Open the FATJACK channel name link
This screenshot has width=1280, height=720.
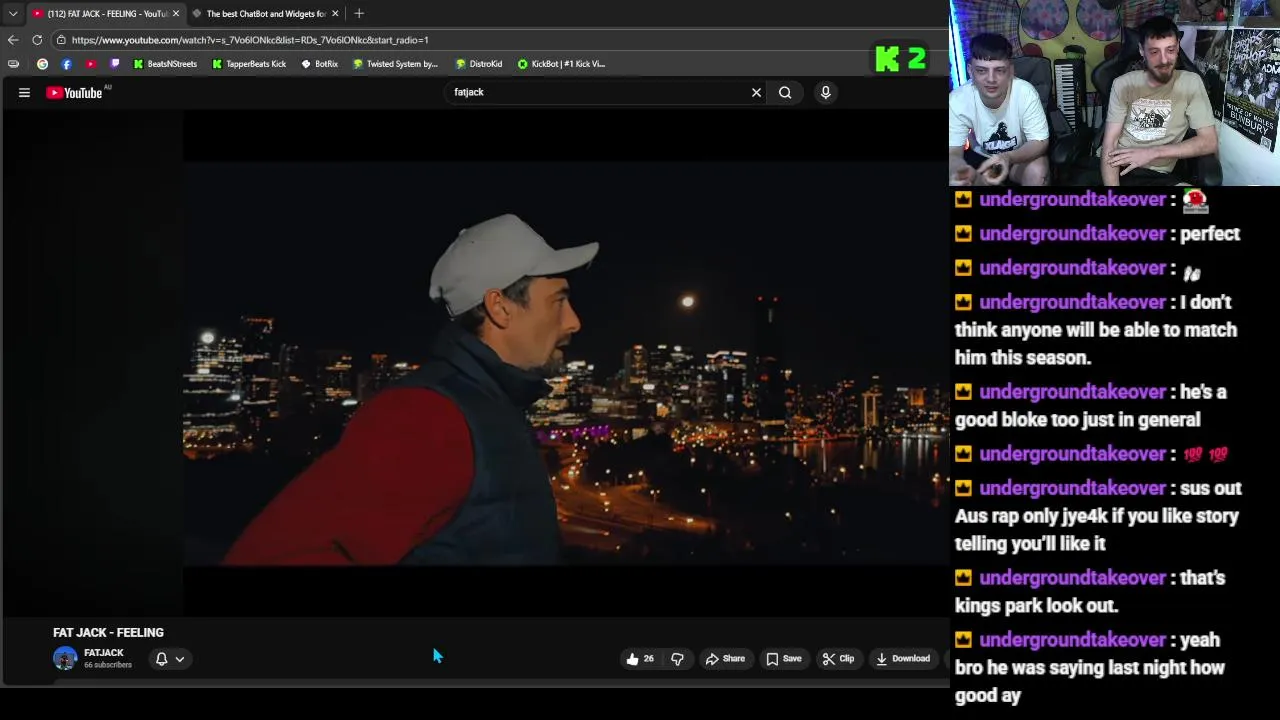point(104,653)
